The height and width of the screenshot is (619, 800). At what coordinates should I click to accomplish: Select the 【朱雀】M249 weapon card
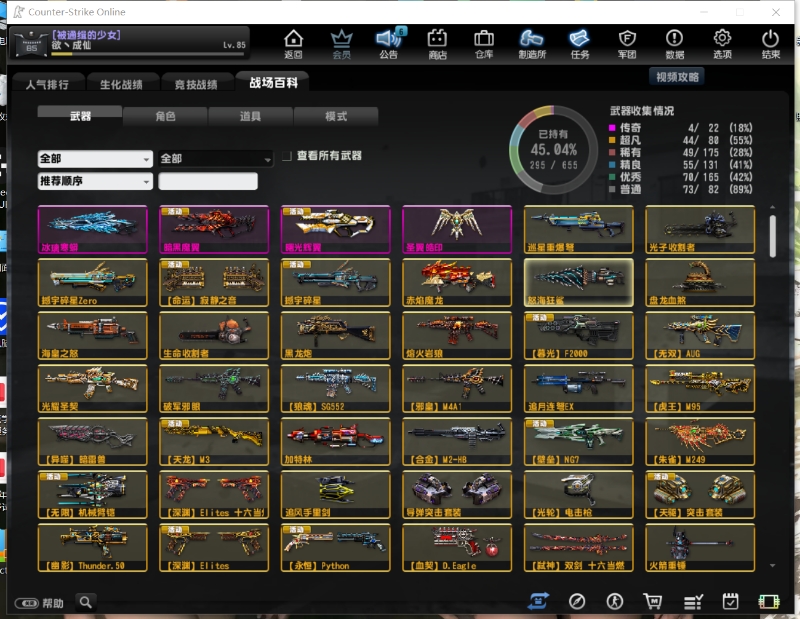coord(699,442)
